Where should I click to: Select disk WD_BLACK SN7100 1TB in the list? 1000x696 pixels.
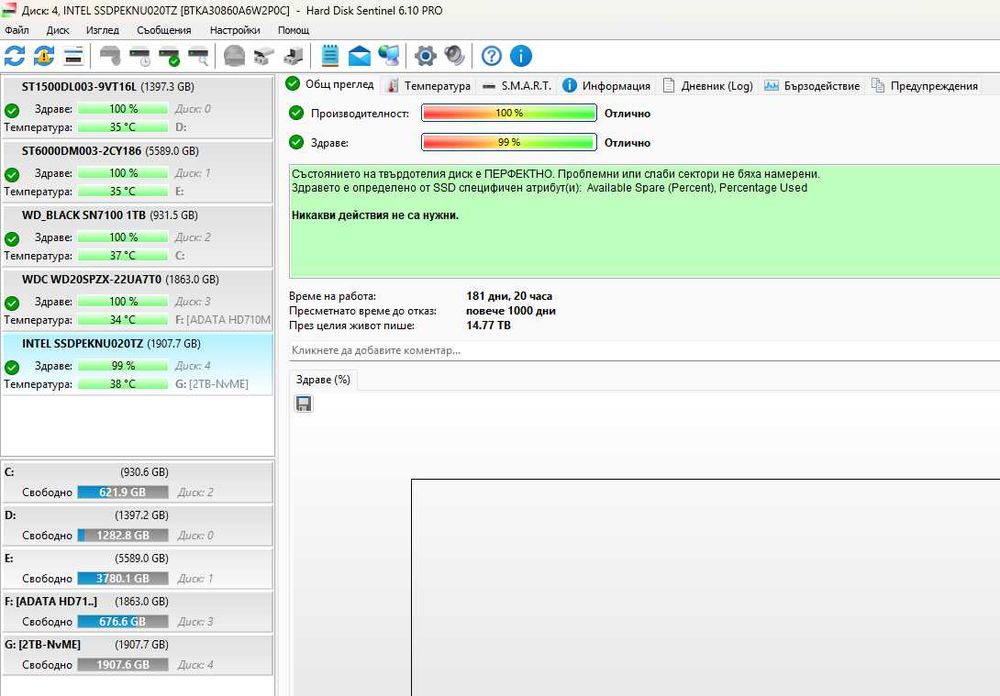pos(138,235)
